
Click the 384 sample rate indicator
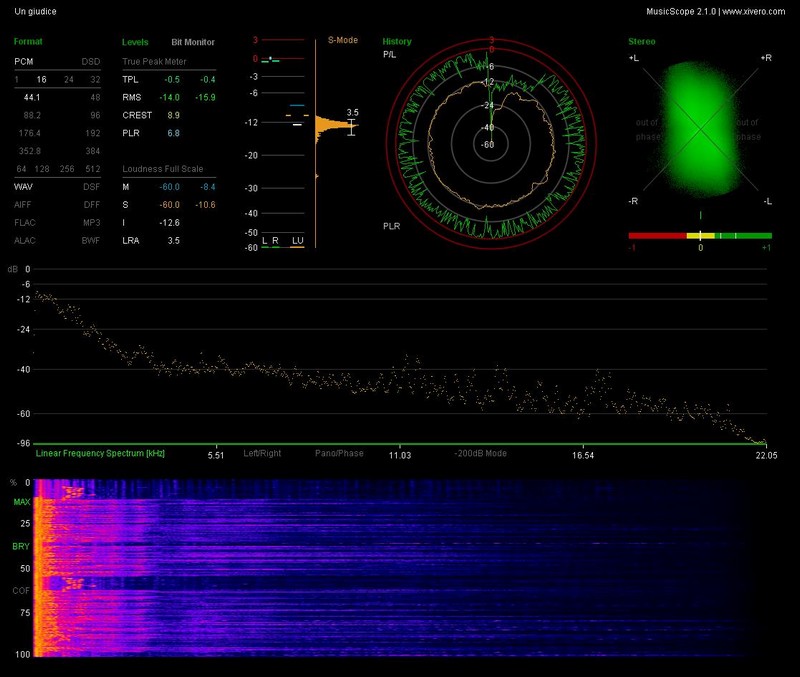point(93,151)
